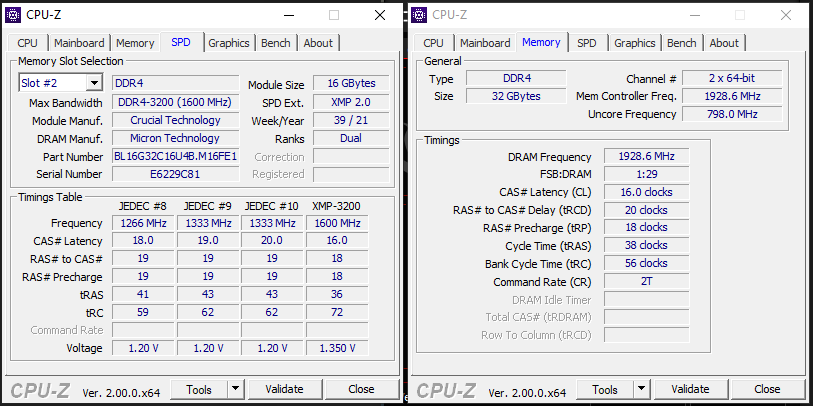Viewport: 813px width, 406px height.
Task: Click the Tools button in the left window
Action: (199, 389)
